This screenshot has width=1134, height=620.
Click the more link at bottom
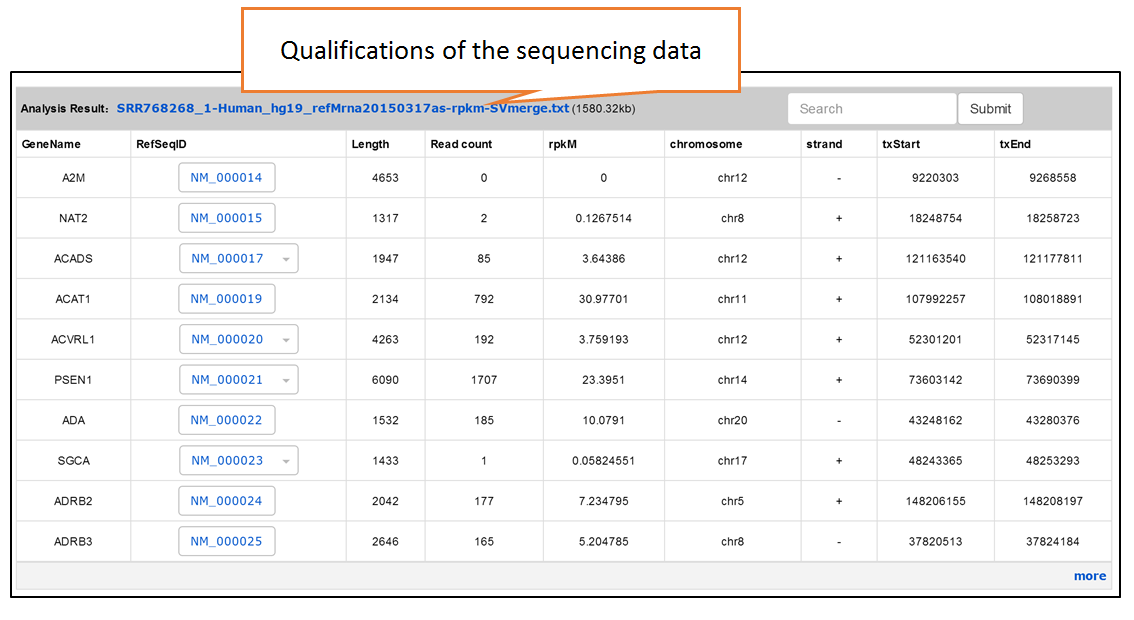point(1090,576)
